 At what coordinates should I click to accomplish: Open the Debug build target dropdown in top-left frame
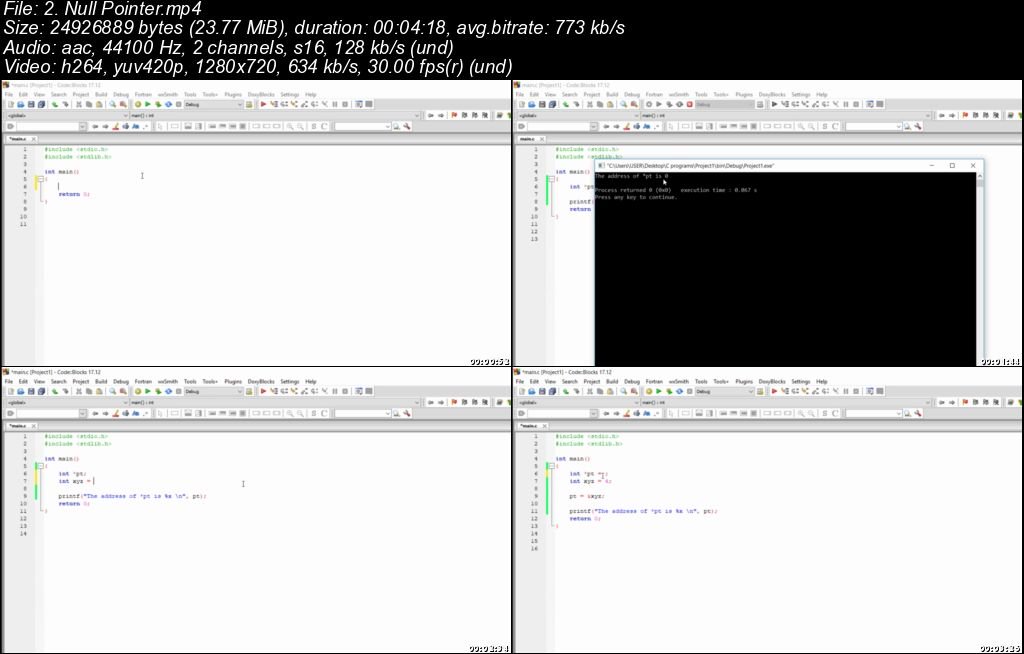214,105
